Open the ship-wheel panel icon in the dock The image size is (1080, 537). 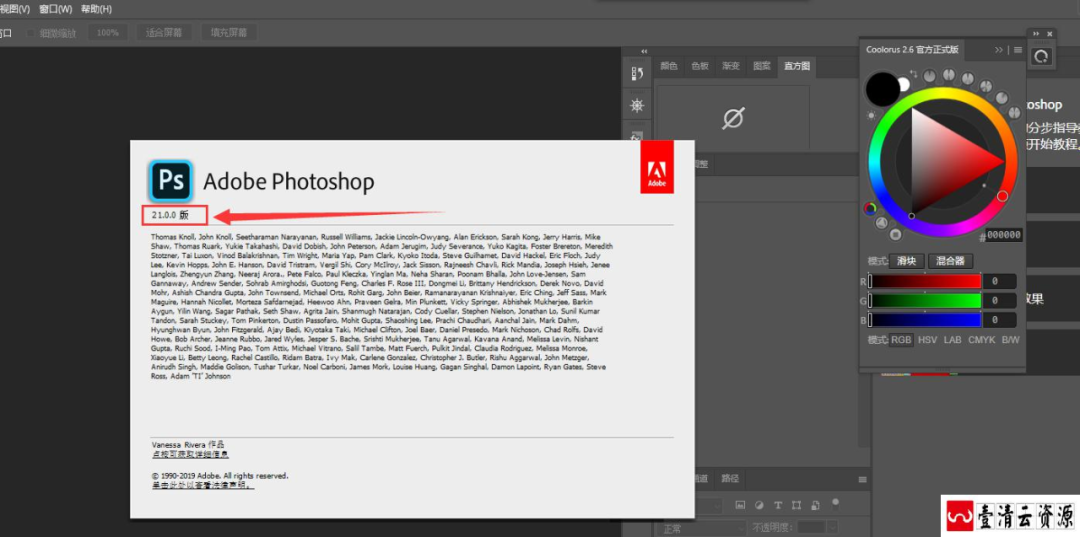coord(637,106)
